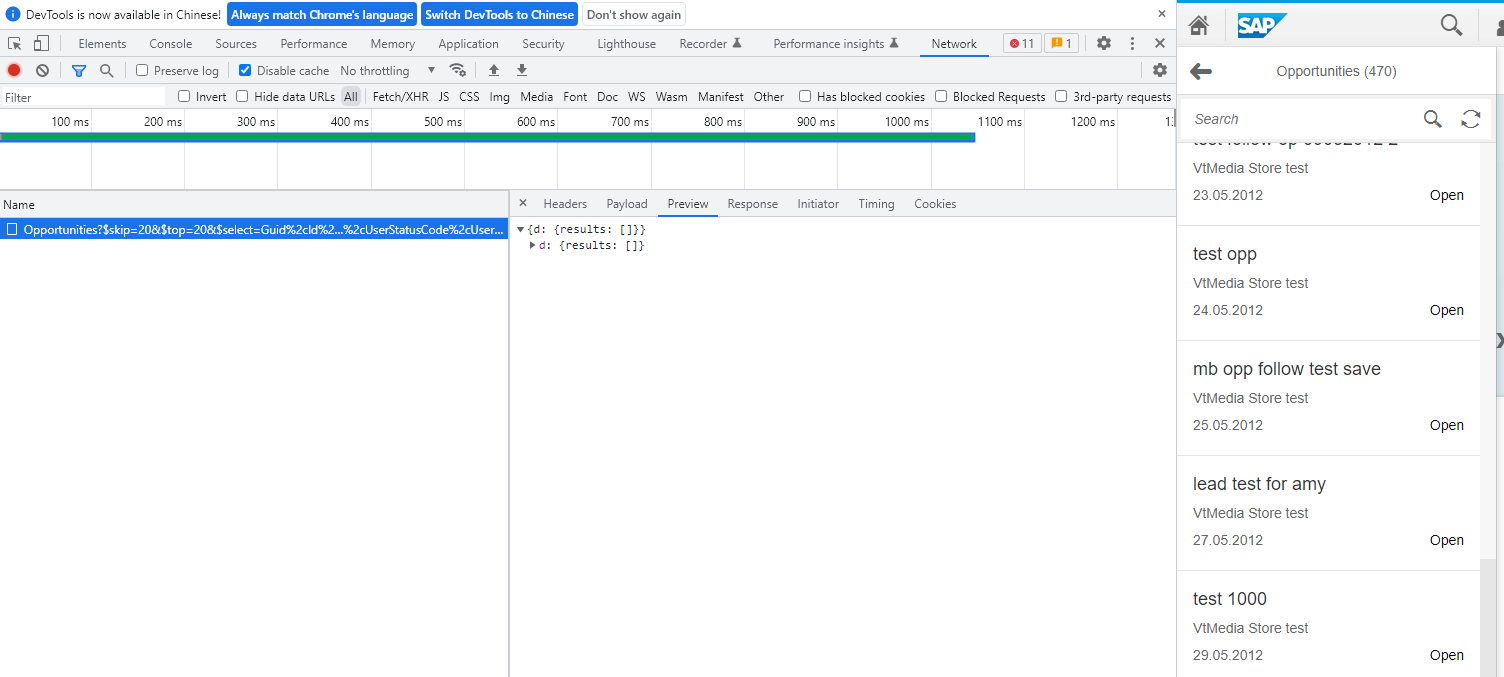Select the Opportunities?$skip=20 request row

click(254, 229)
